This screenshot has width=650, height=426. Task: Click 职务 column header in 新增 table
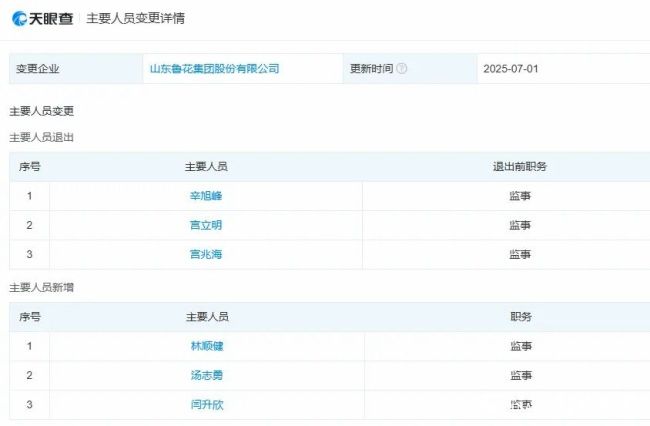point(521,317)
